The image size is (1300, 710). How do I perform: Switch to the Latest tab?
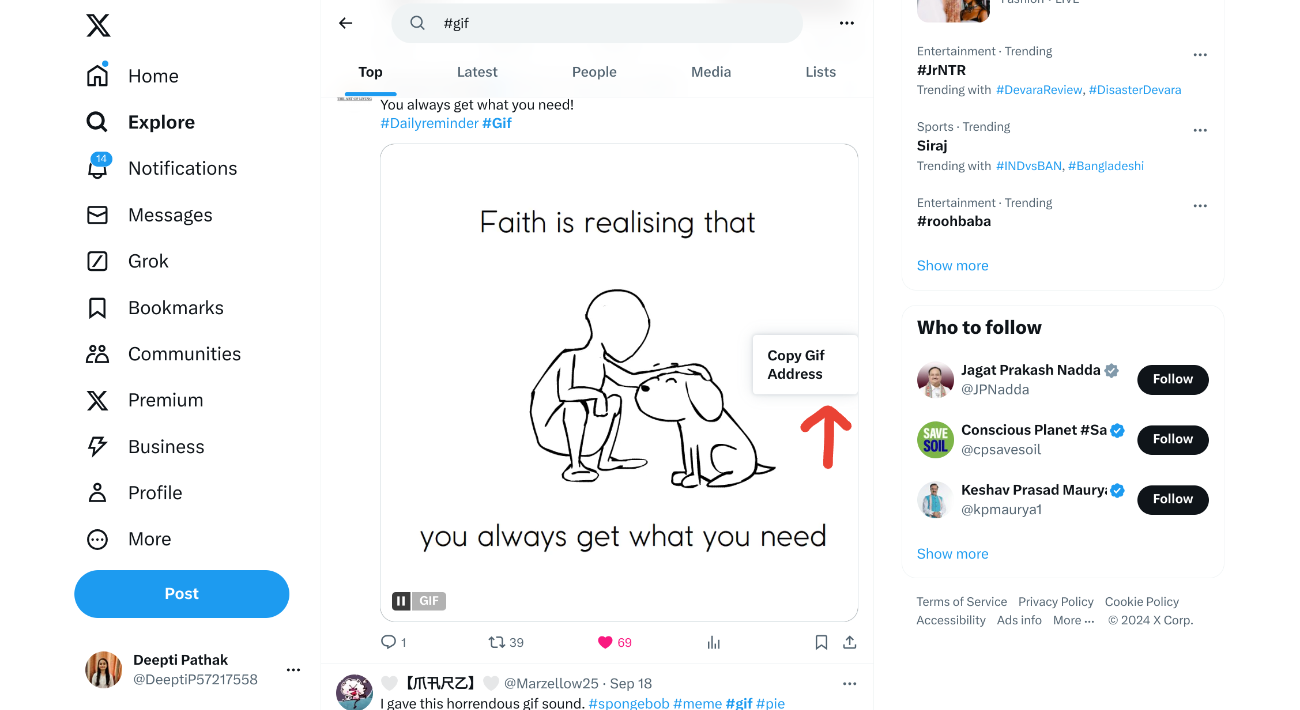point(477,71)
